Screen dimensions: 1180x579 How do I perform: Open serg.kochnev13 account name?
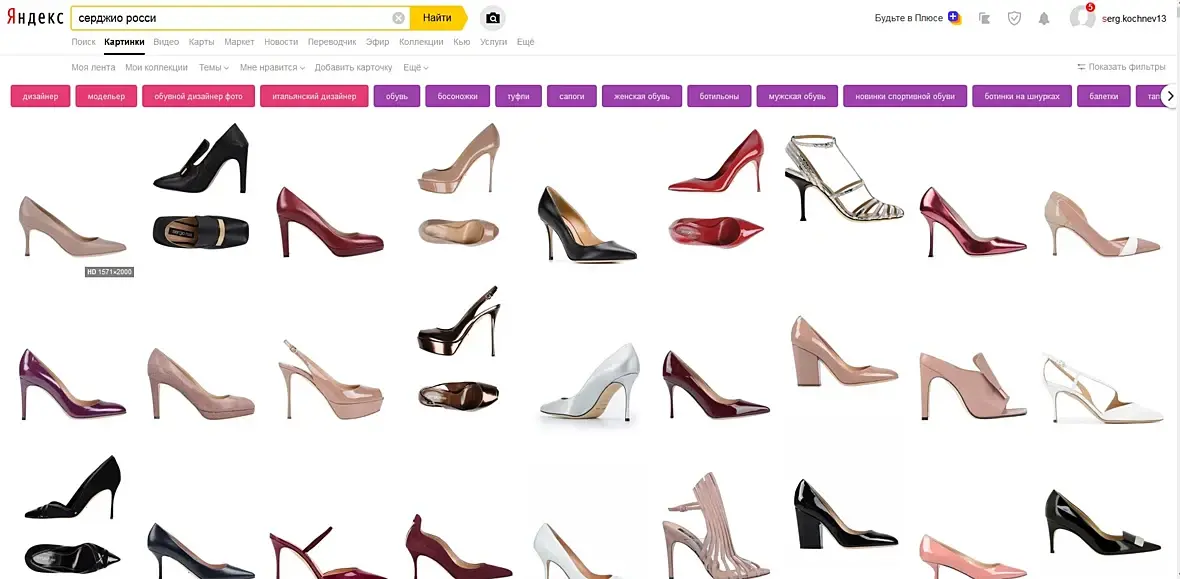(x=1134, y=18)
